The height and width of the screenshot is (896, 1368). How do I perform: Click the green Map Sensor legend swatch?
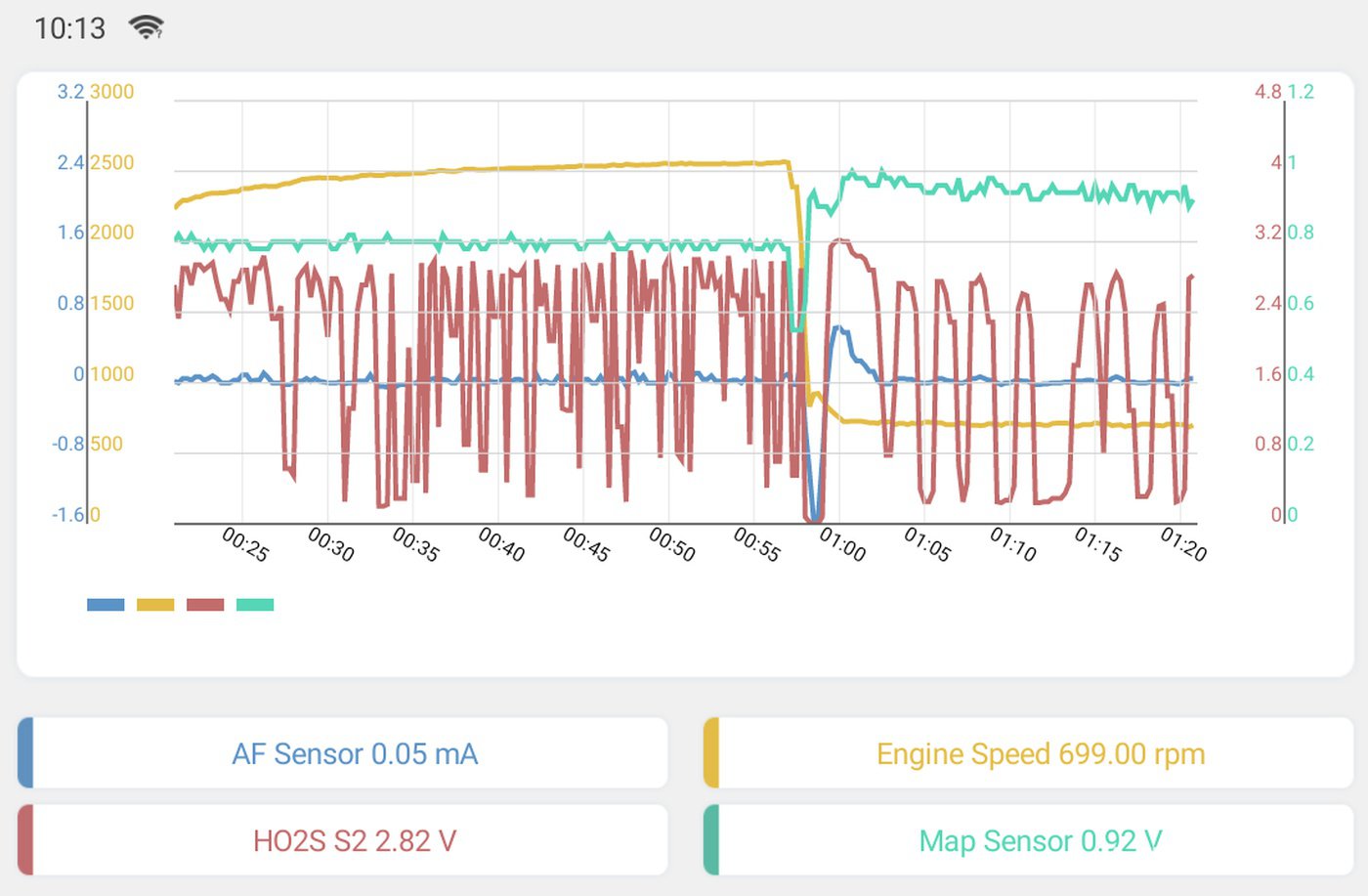[x=255, y=605]
